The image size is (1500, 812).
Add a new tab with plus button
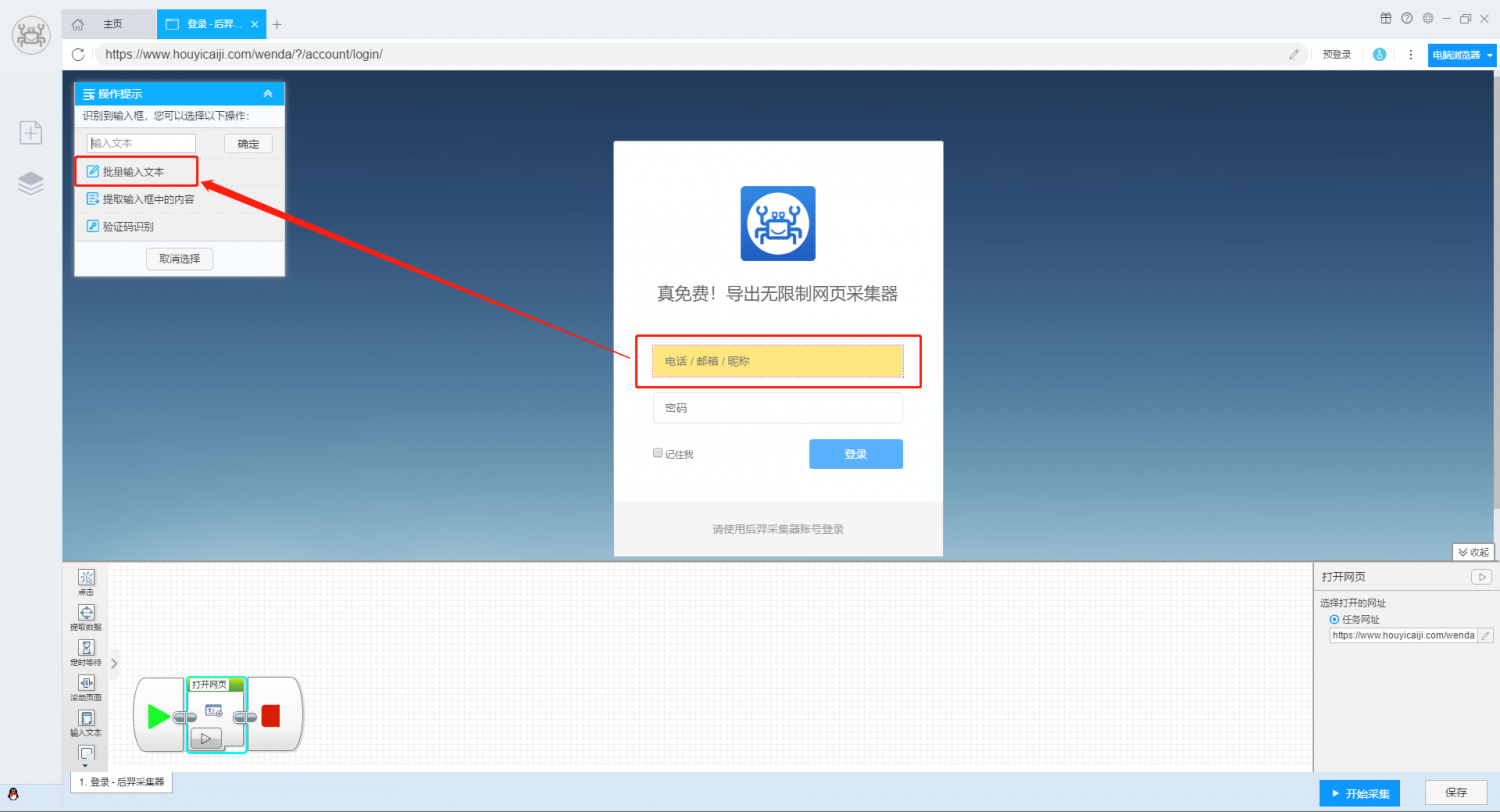(277, 24)
